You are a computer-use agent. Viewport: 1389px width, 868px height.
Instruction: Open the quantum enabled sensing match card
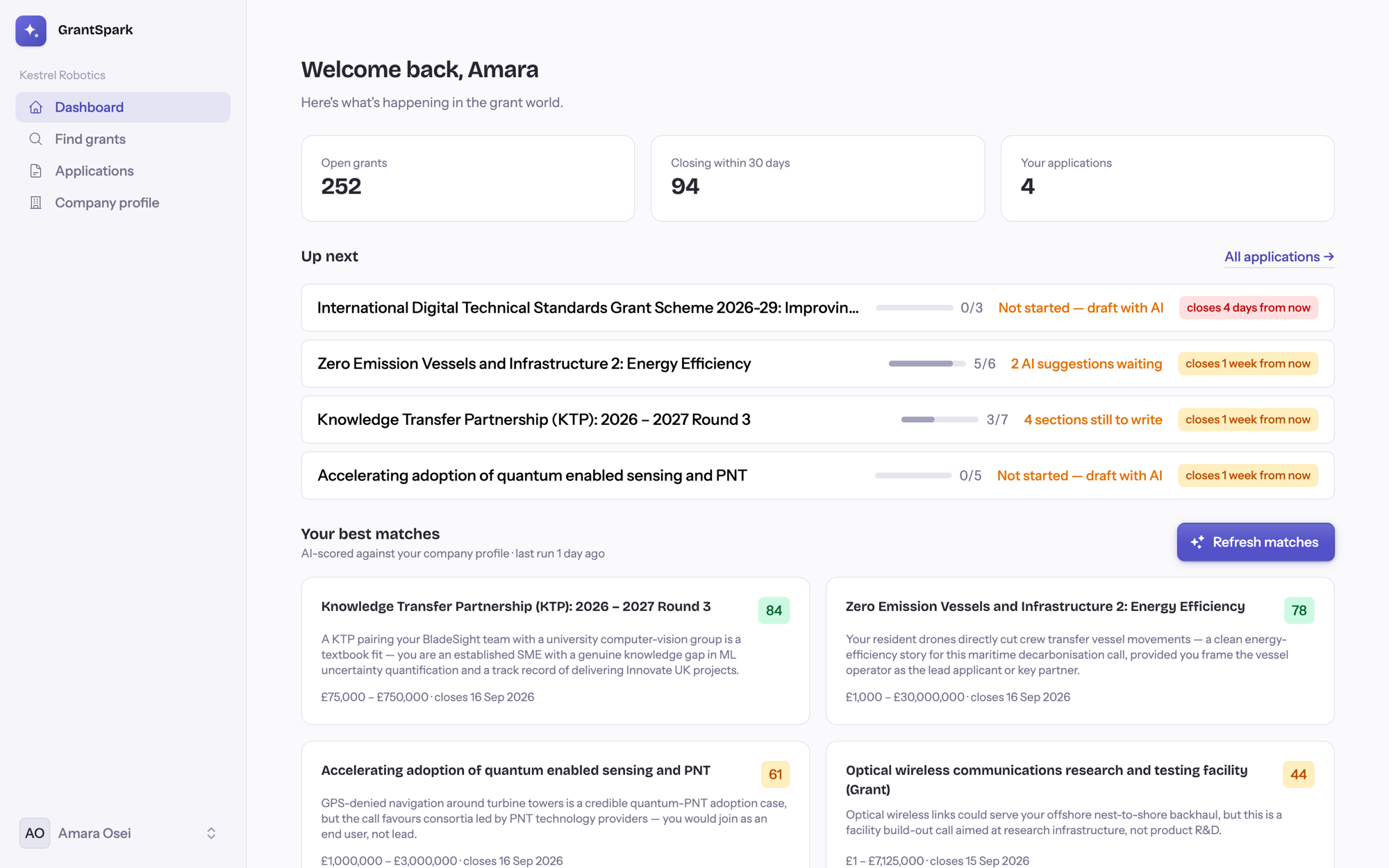[556, 806]
